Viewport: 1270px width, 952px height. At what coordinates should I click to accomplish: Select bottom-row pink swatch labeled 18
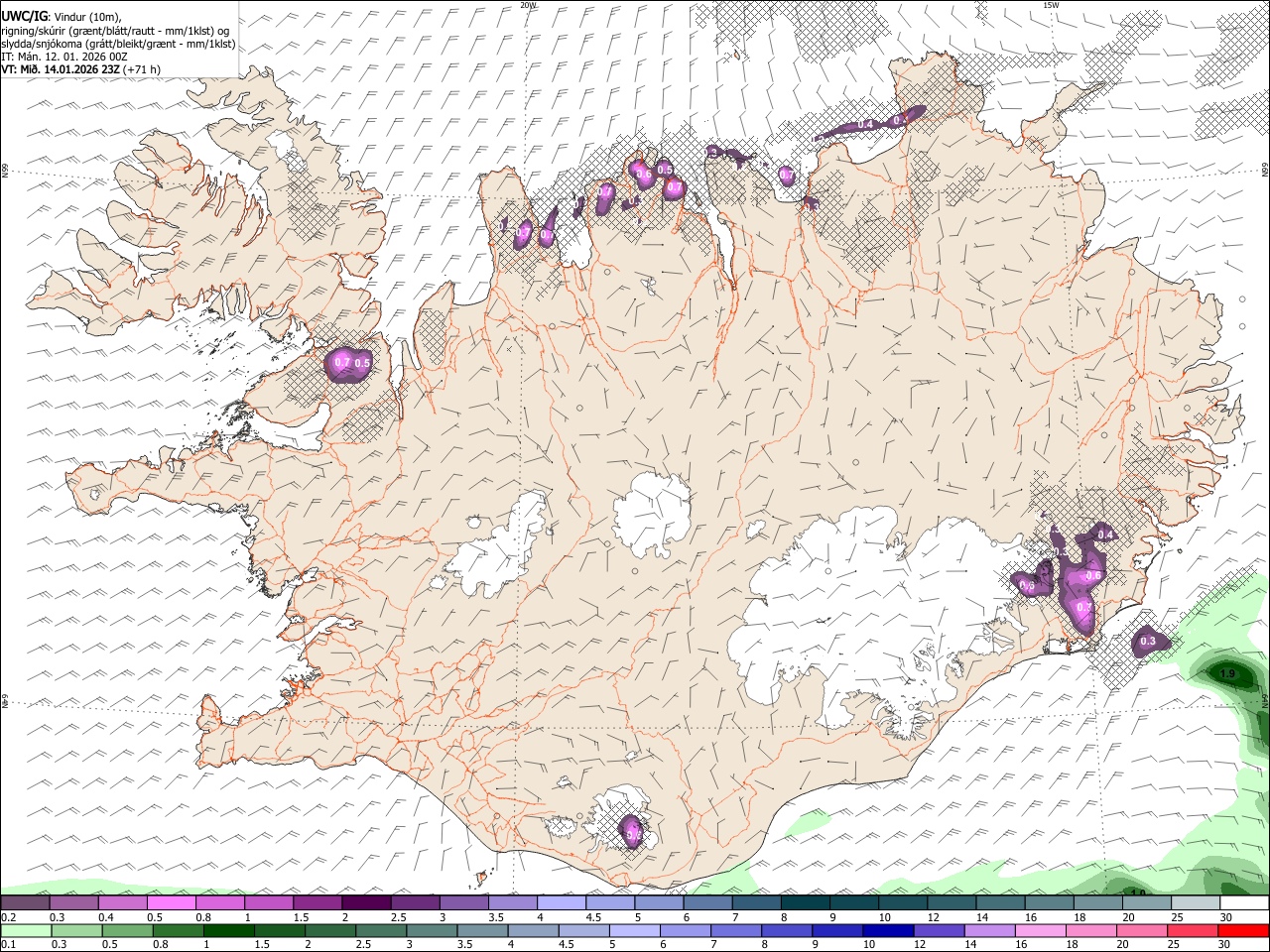(x=1091, y=930)
